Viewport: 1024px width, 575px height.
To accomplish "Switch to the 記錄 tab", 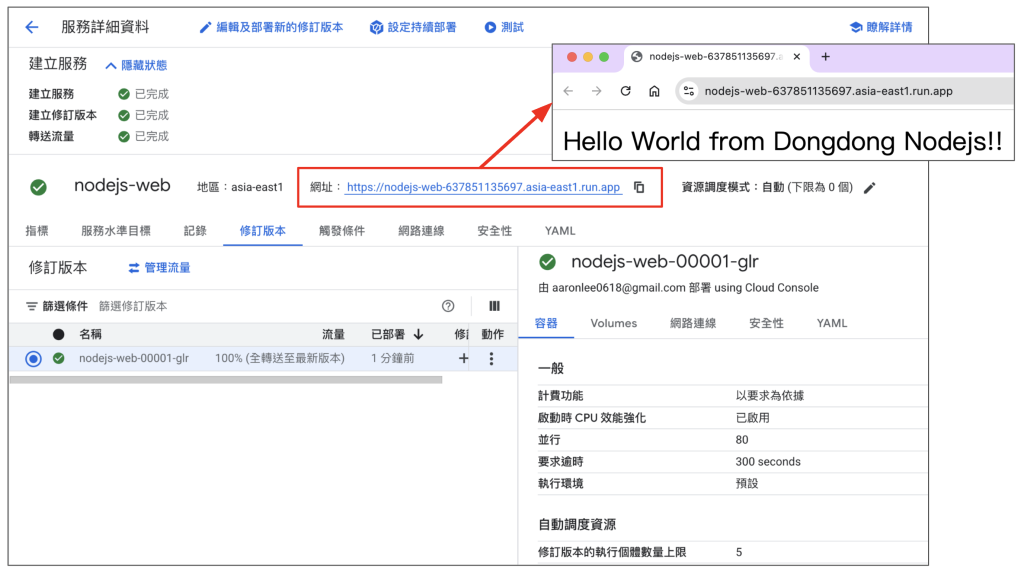I will coord(195,231).
